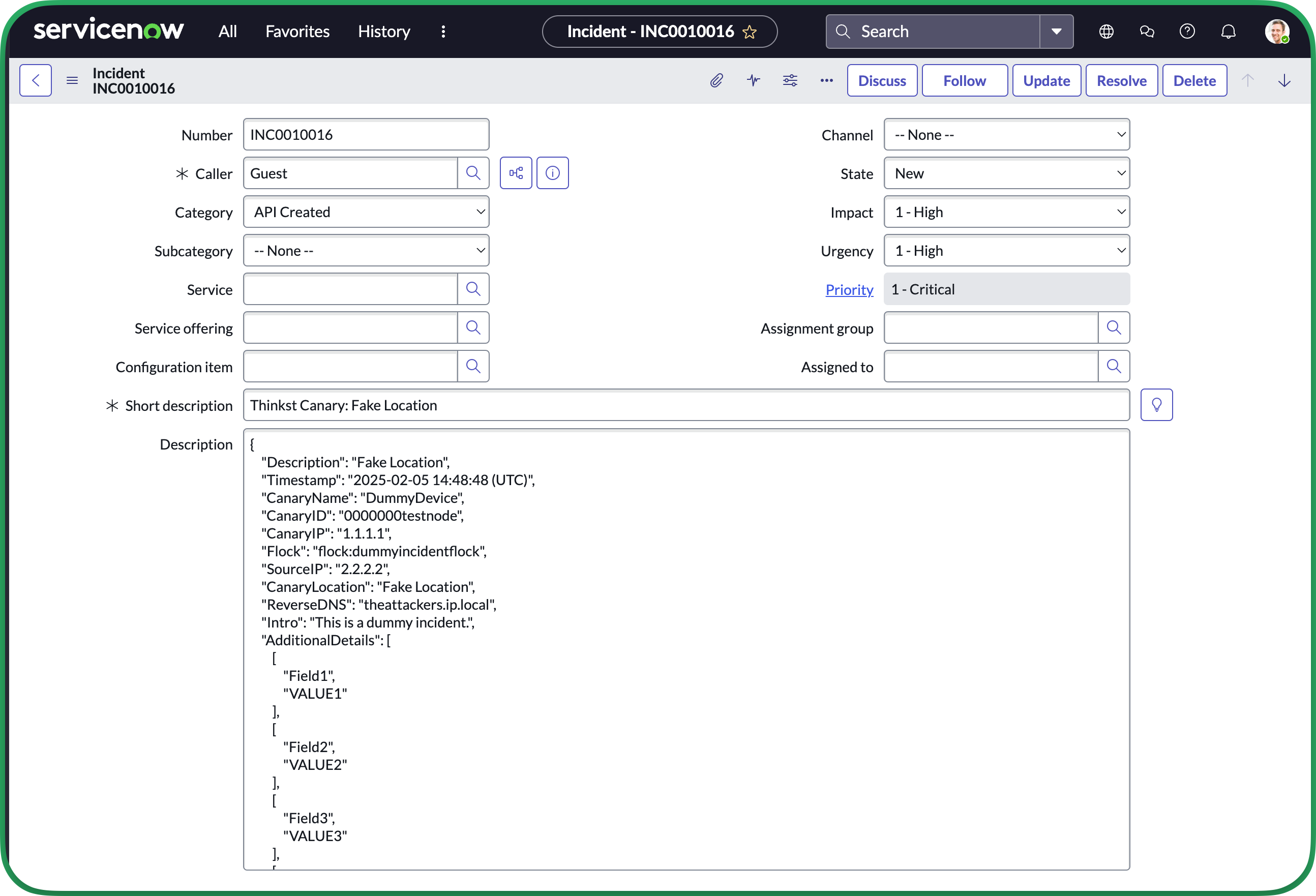Click the personalize form sliders icon
The image size is (1316, 896).
click(790, 80)
